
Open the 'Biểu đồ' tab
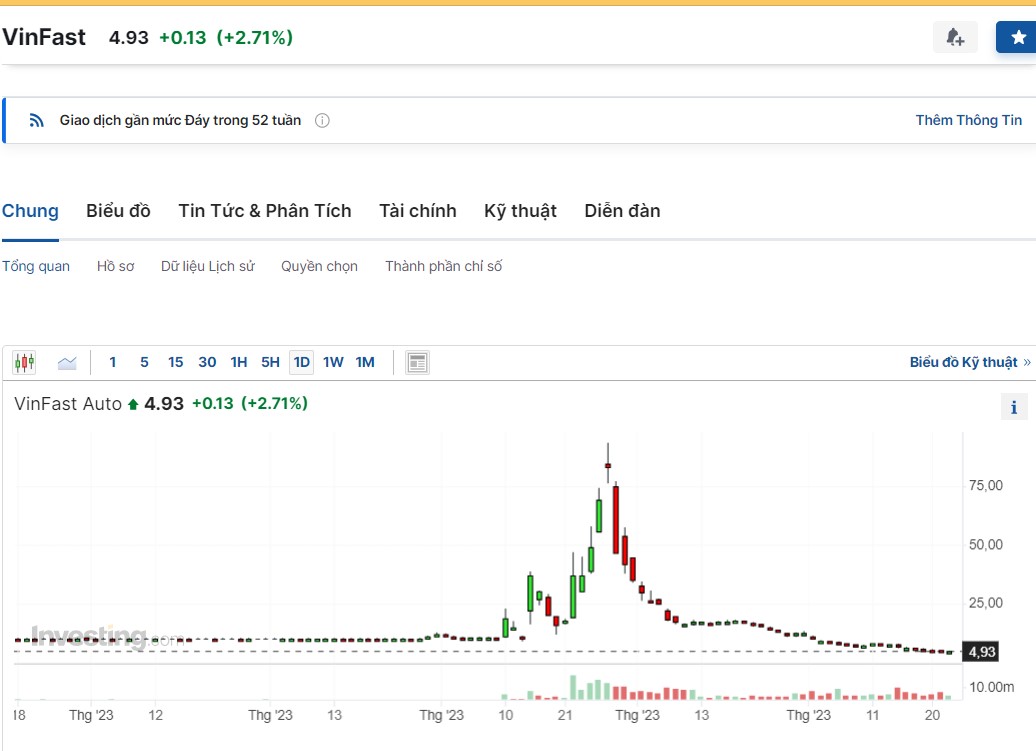[x=118, y=211]
